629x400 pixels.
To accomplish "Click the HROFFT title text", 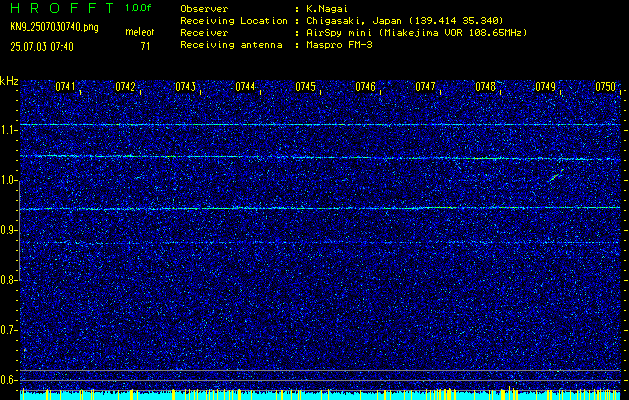I will [x=63, y=8].
